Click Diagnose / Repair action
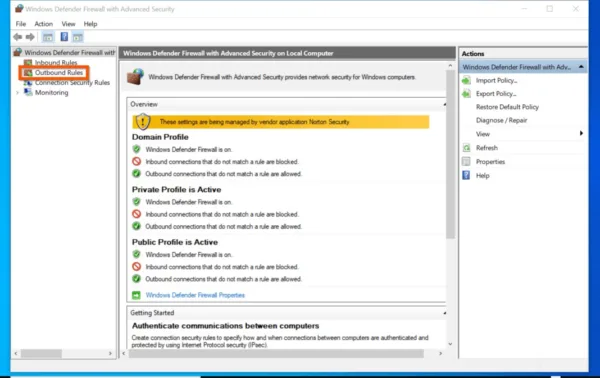Image resolution: width=600 pixels, height=378 pixels. point(501,120)
